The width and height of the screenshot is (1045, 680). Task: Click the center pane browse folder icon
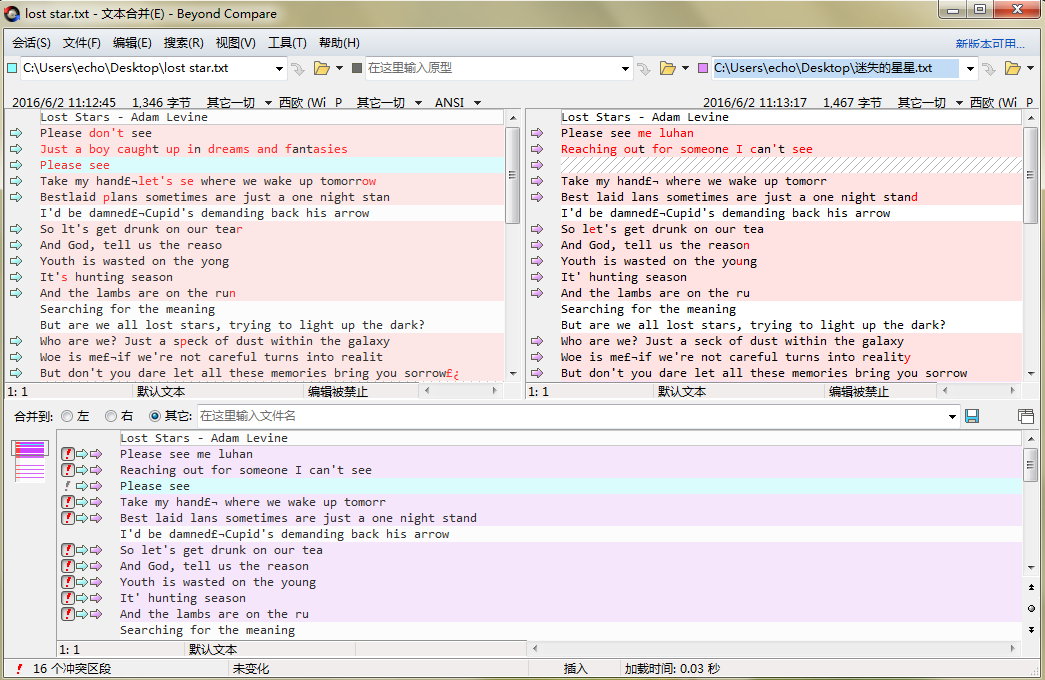(x=668, y=68)
